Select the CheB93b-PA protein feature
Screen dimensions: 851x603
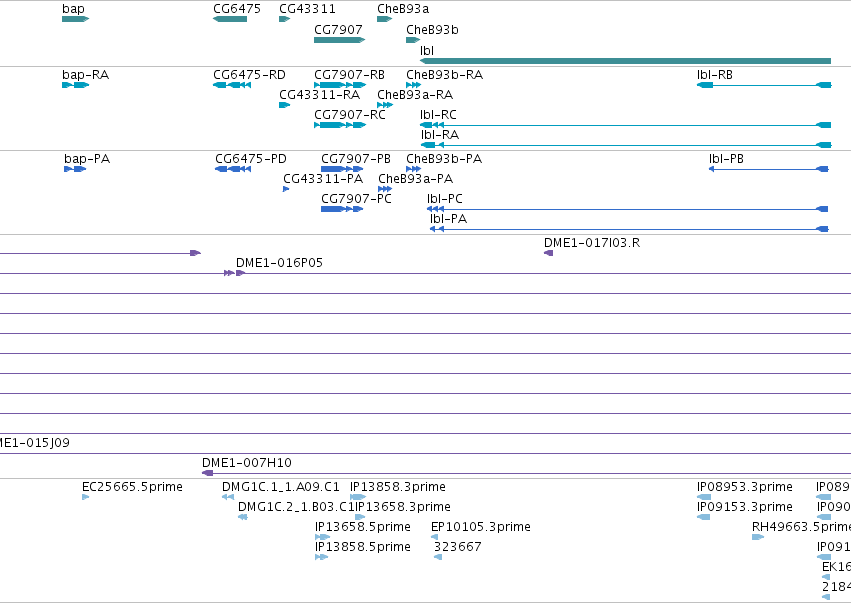[413, 169]
